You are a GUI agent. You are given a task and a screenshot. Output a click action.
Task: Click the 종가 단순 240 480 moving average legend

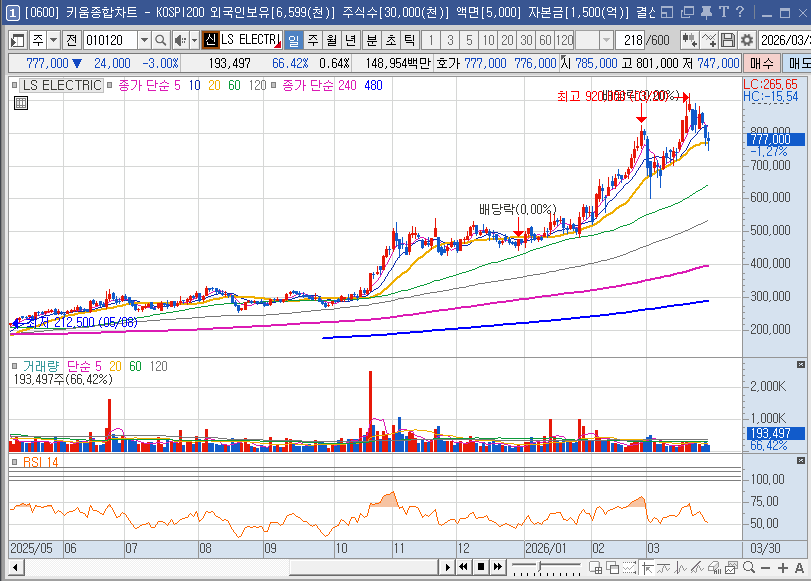click(332, 85)
